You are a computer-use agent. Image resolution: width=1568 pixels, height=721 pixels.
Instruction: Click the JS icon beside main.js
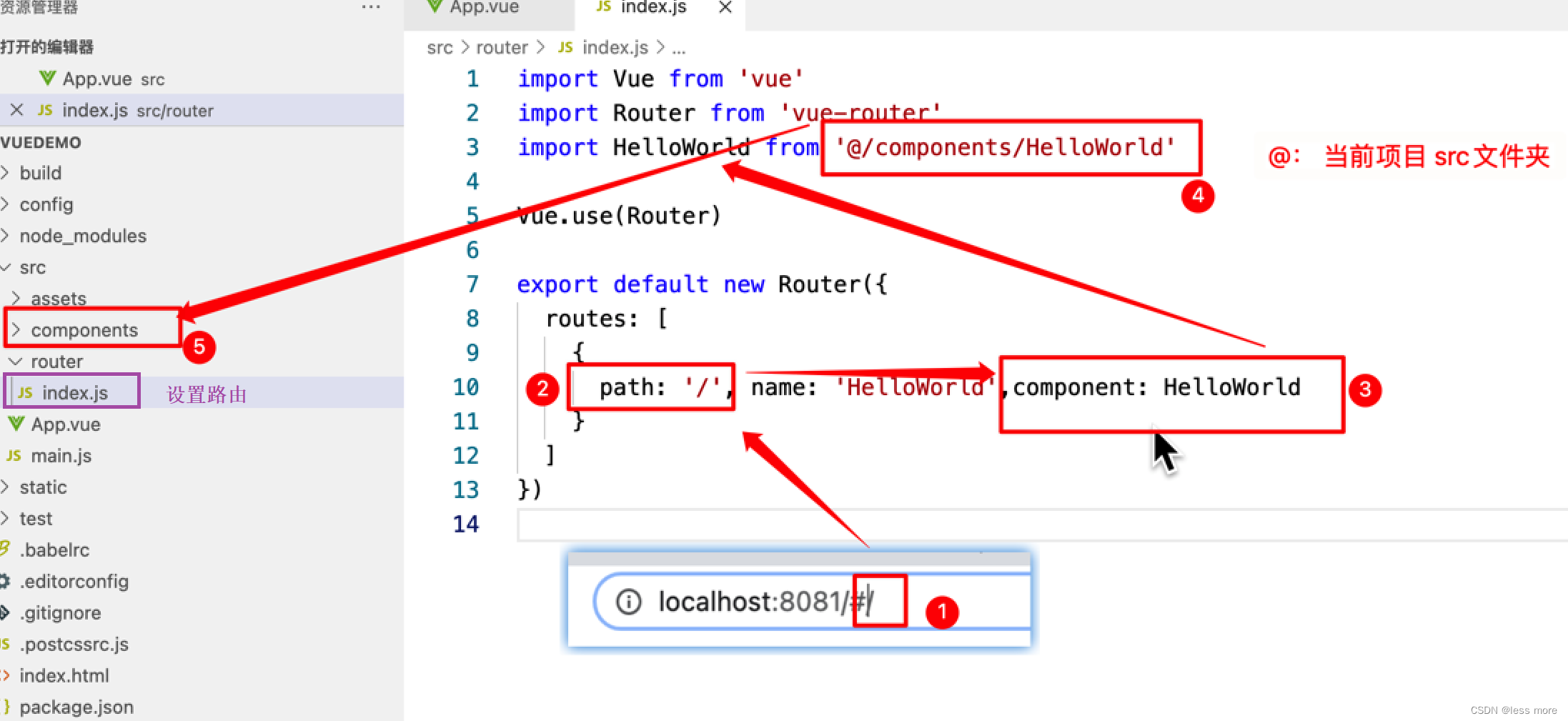pos(14,456)
